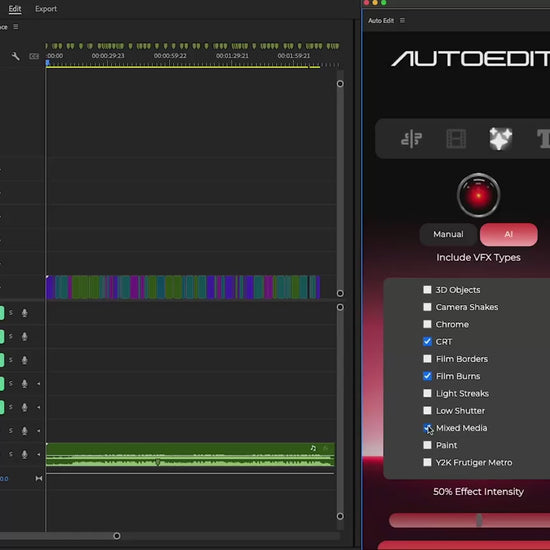Image resolution: width=550 pixels, height=550 pixels.
Task: Select the sparkles VFX icon in AutoEdit toolbar
Action: 501,139
